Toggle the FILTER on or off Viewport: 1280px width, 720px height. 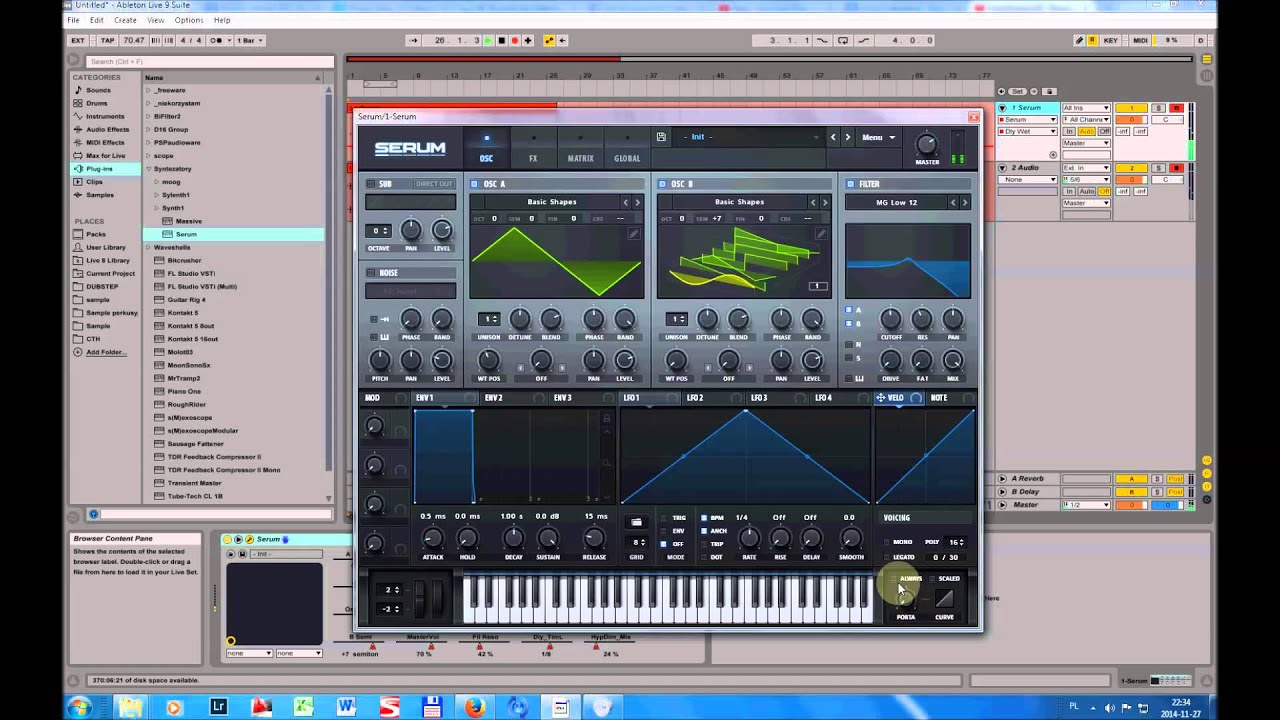(x=850, y=184)
